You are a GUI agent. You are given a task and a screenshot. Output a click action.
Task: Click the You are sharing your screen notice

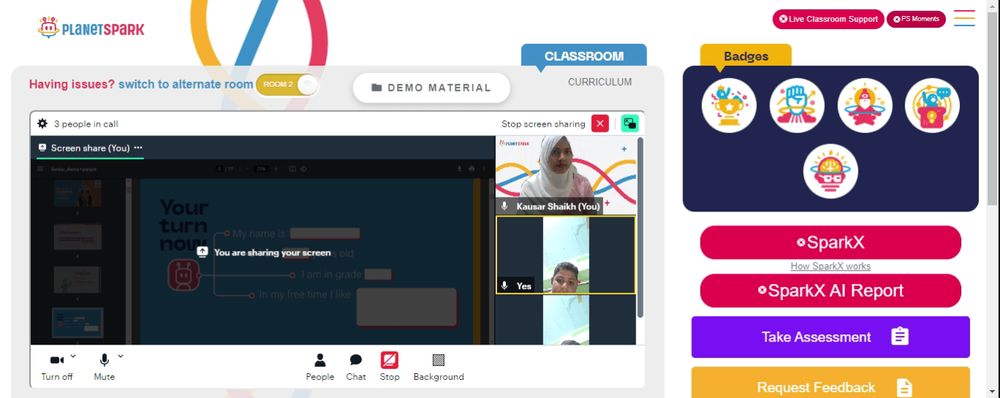[x=264, y=252]
